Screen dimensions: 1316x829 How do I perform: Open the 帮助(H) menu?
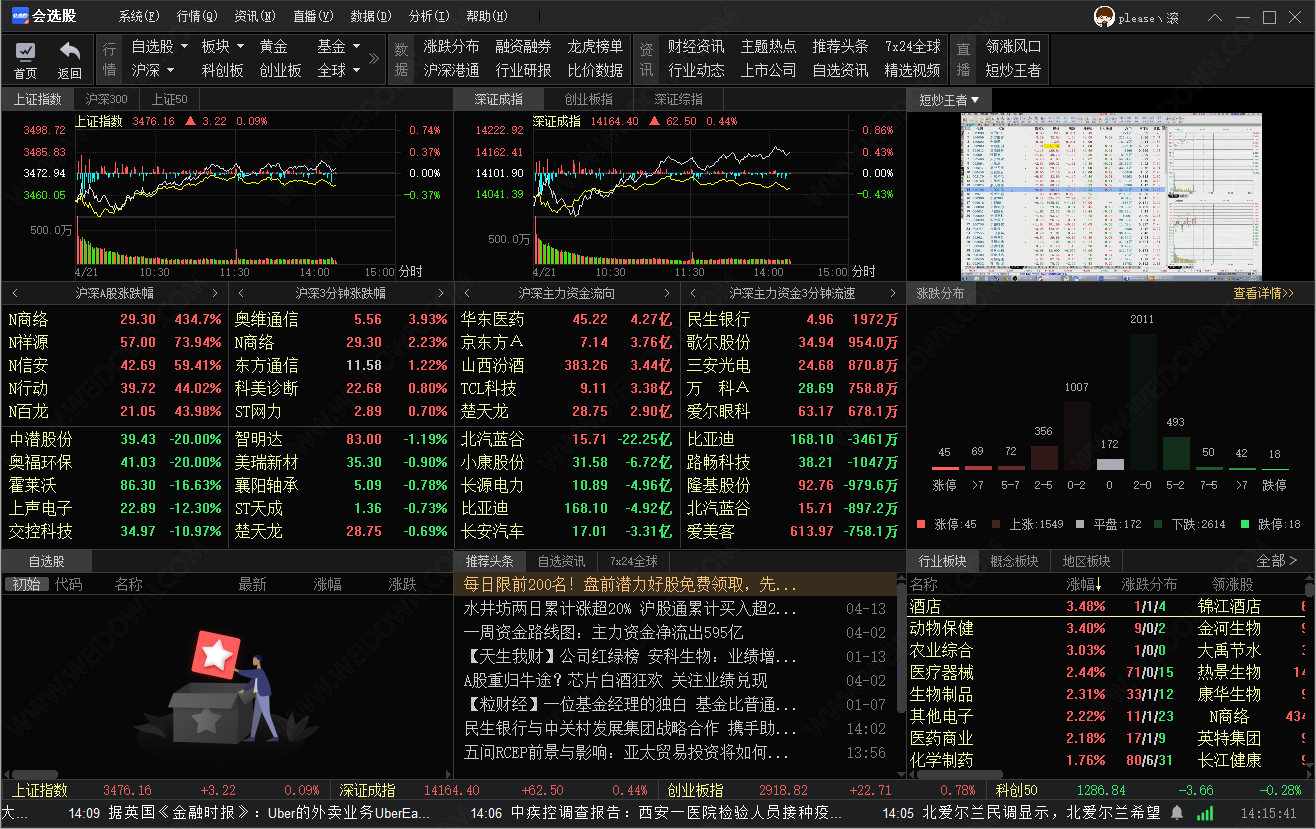coord(487,17)
